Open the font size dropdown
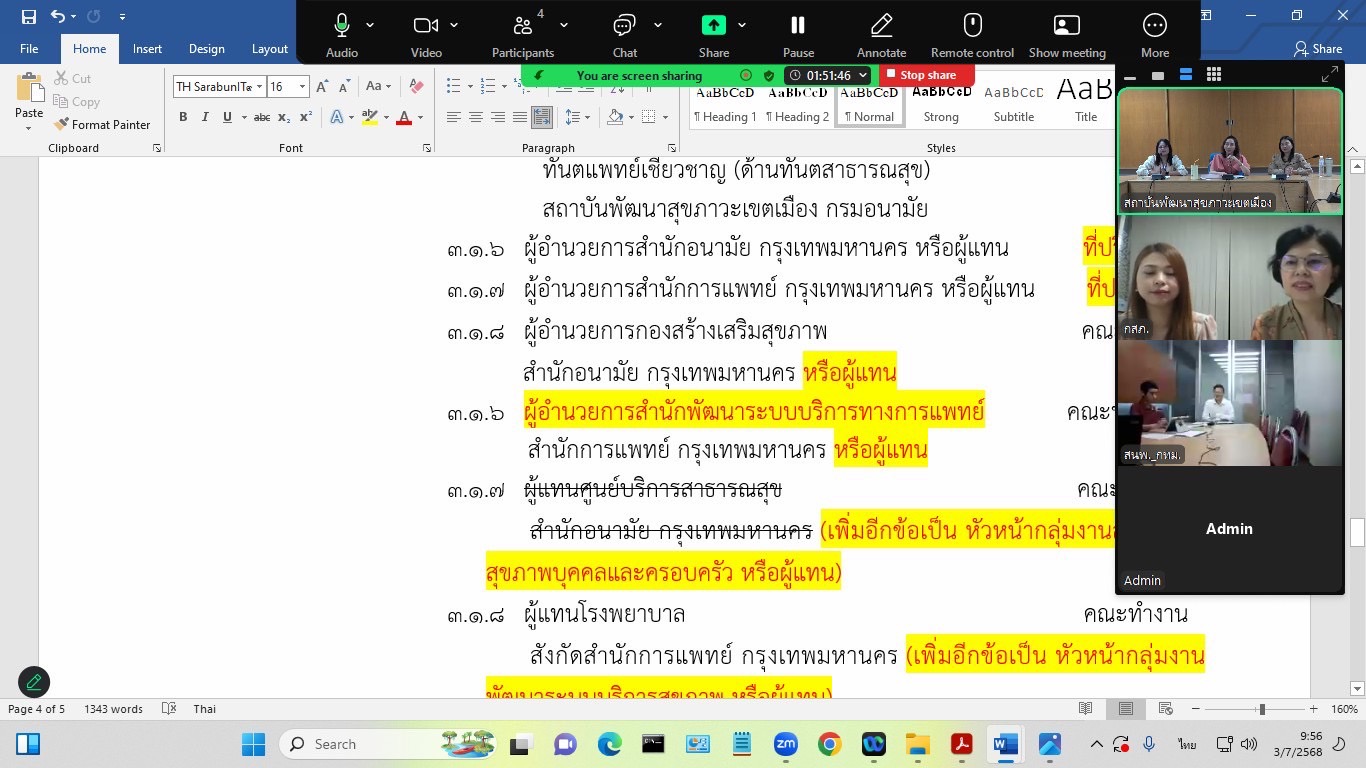 point(302,87)
